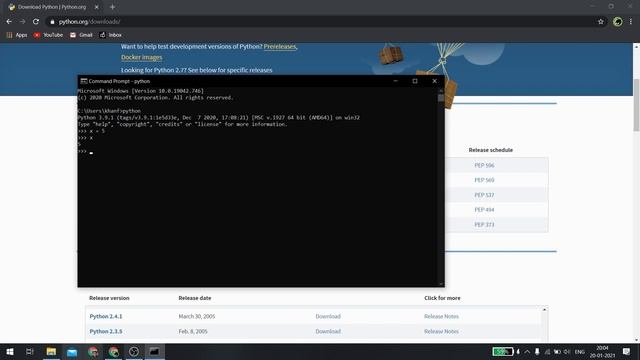Screen dimensions: 640x360
Task: Switch to Command Prompt taskbar icon
Action: click(x=154, y=351)
